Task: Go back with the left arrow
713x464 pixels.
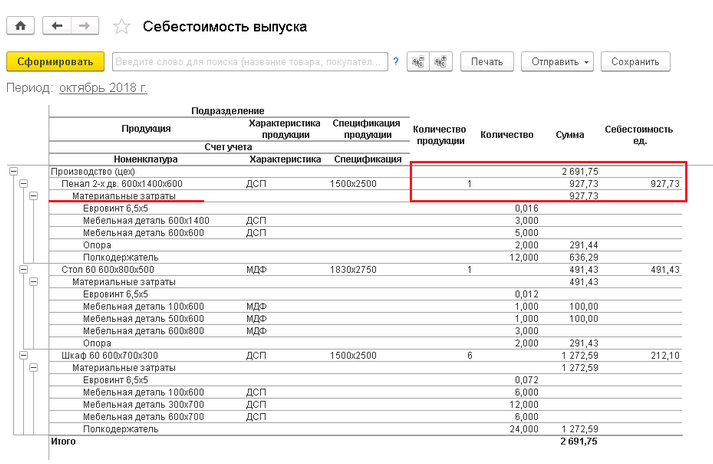Action: point(58,25)
